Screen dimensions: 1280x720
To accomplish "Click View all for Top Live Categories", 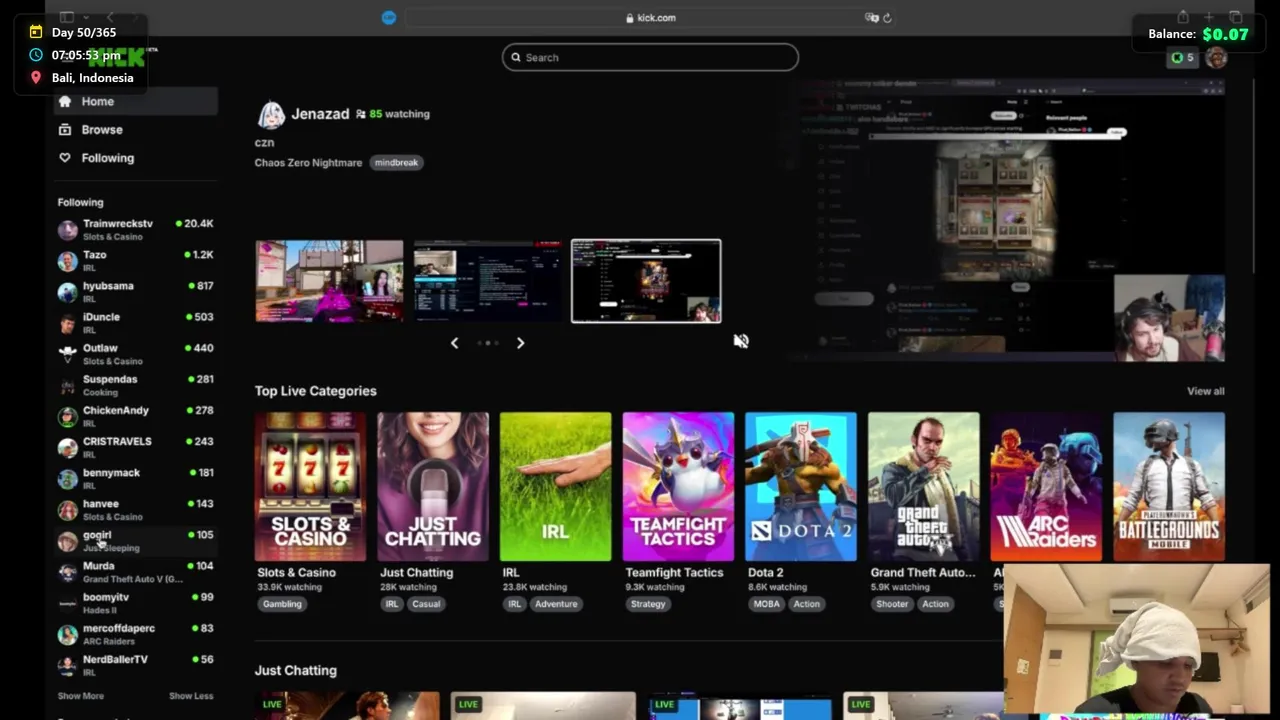I will [1205, 391].
